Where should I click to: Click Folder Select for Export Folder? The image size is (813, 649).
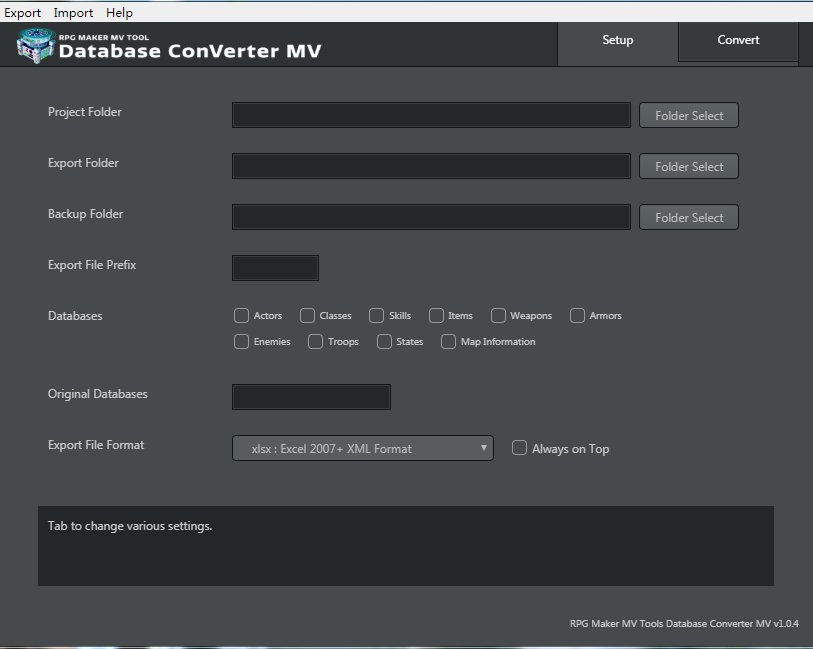[689, 166]
